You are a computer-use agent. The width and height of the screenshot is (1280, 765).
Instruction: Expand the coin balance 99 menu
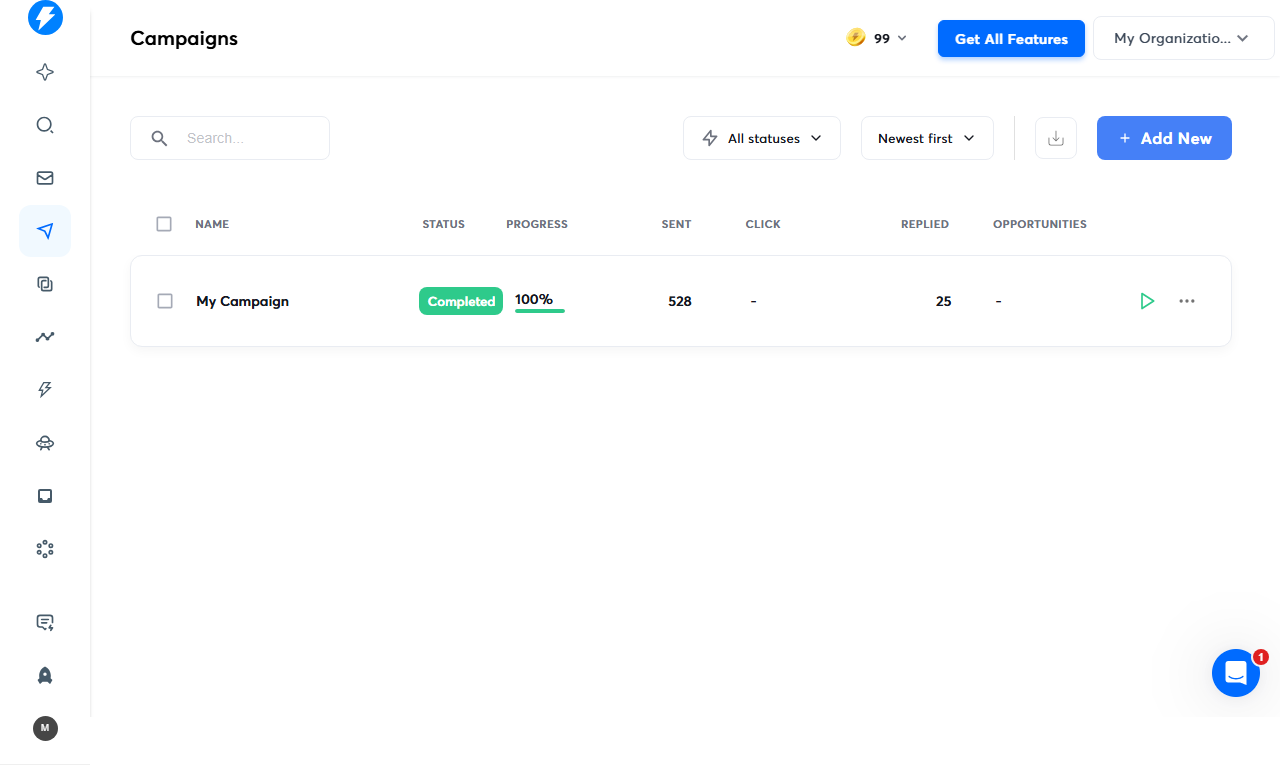(x=877, y=38)
